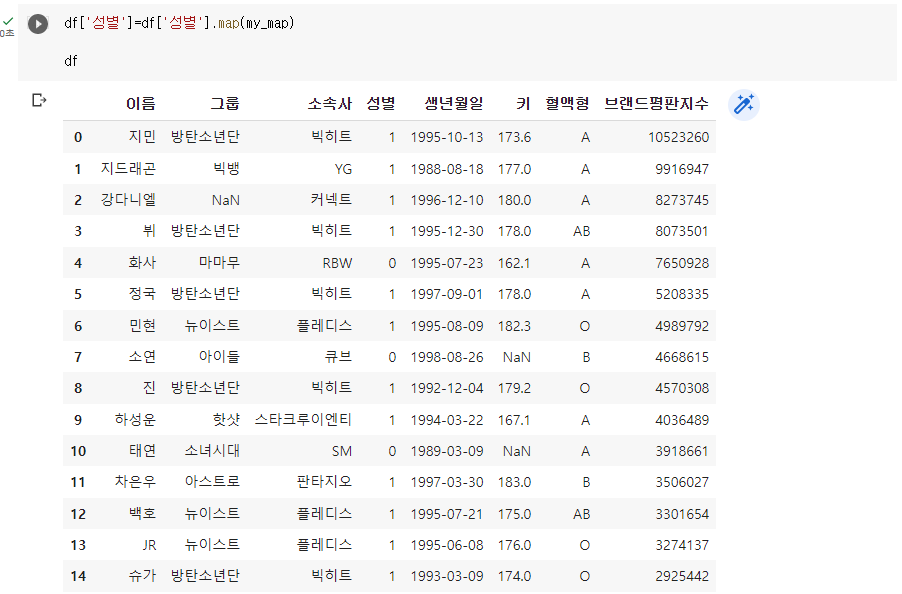Click row index label '14'

point(78,576)
